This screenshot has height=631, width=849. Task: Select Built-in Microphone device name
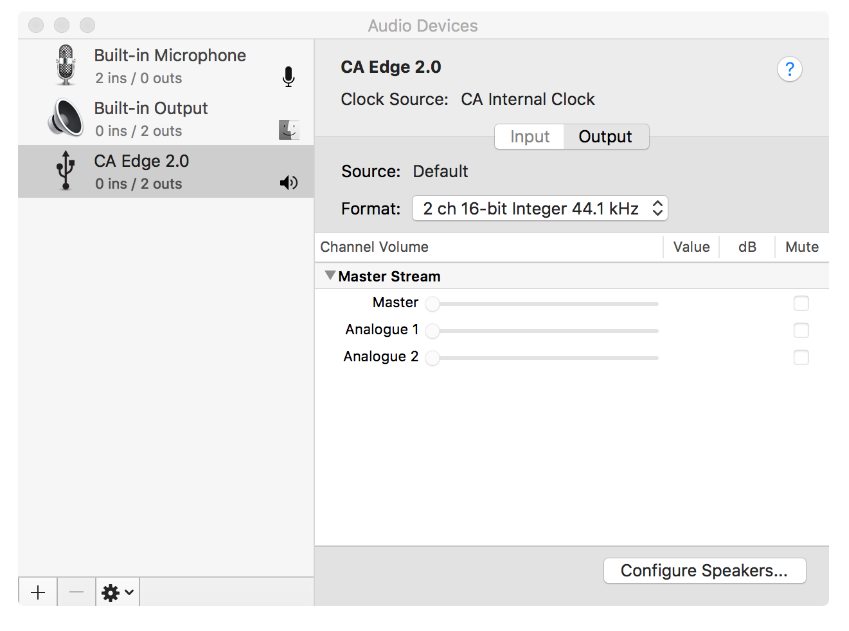click(170, 55)
